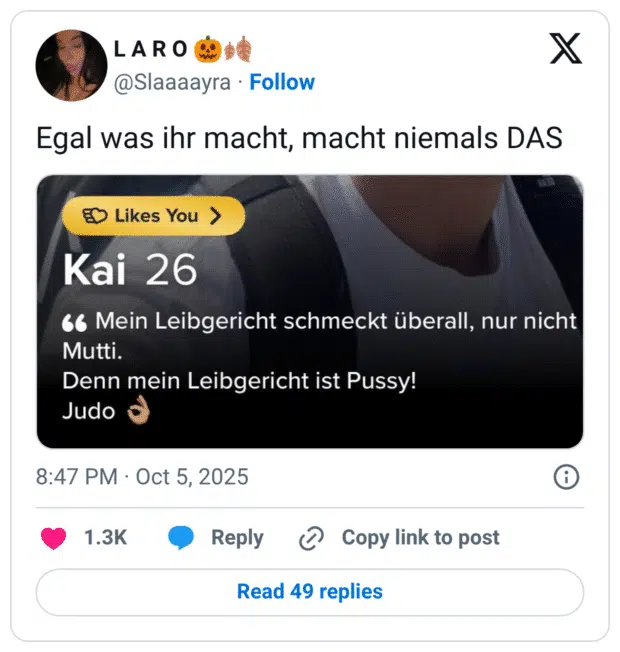
Task: Open the info circle icon
Action: 566,477
